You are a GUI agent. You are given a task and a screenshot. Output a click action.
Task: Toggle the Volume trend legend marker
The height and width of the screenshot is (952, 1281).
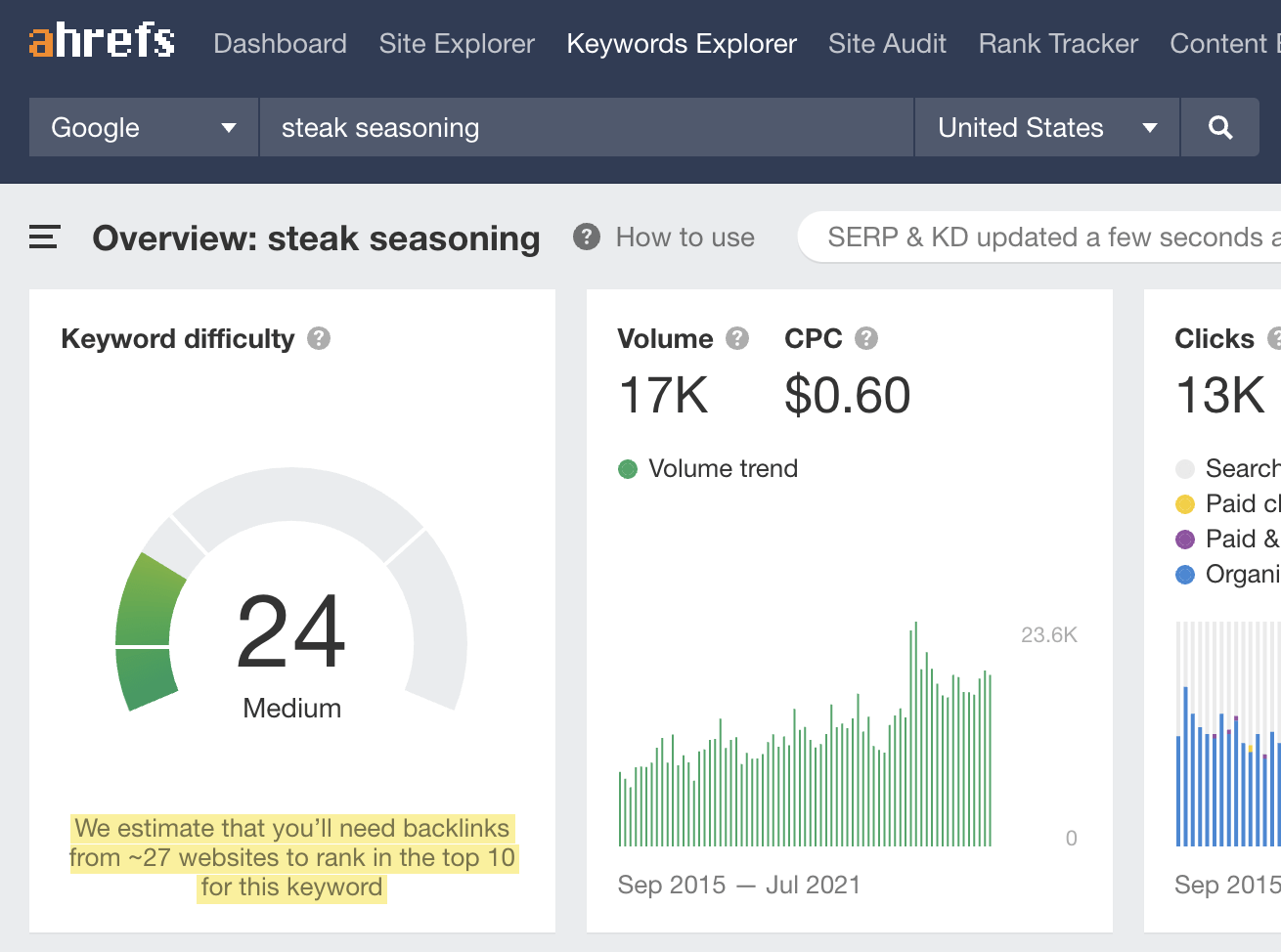[x=628, y=469]
